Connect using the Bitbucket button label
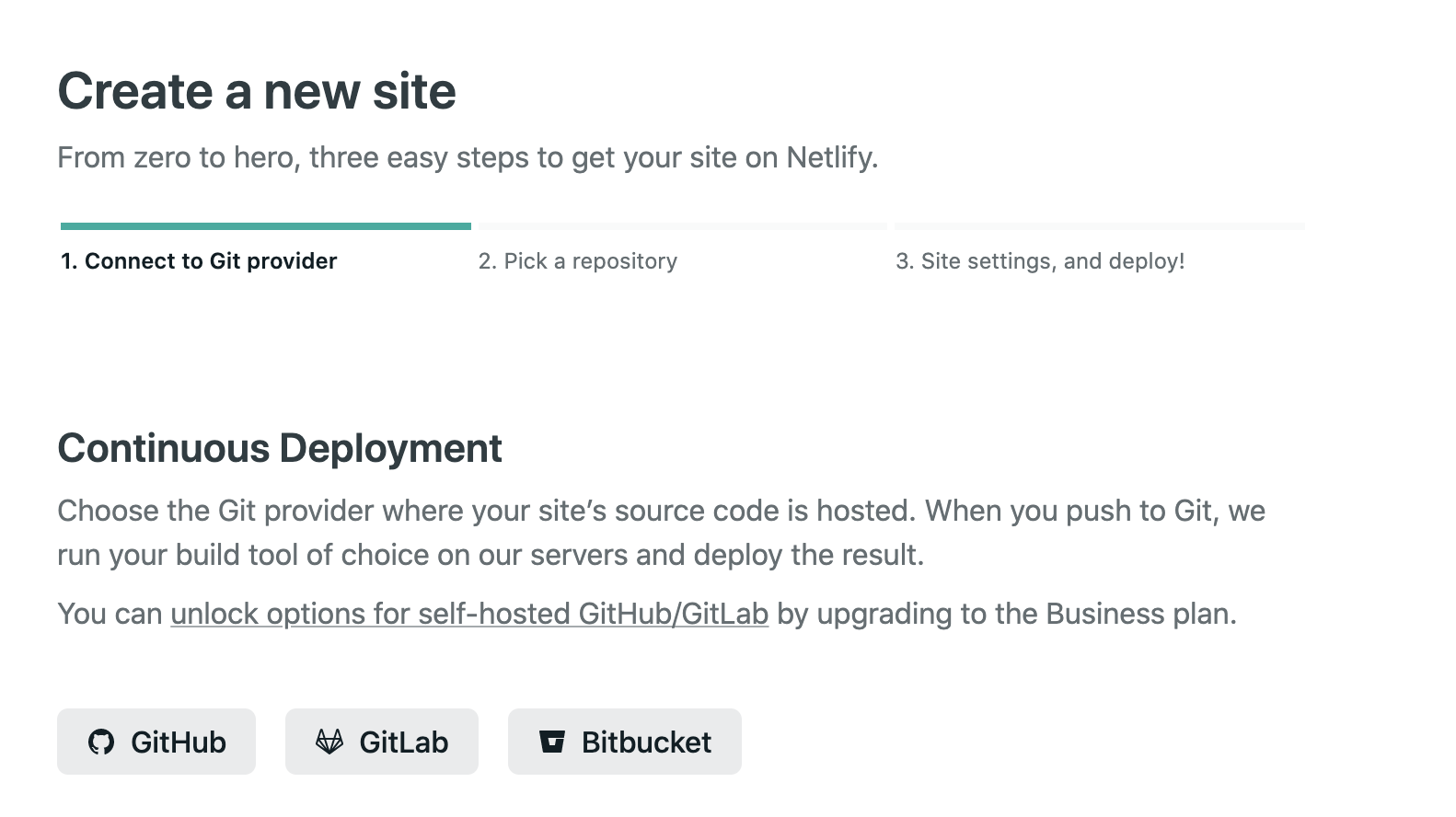1456x817 pixels. tap(646, 742)
